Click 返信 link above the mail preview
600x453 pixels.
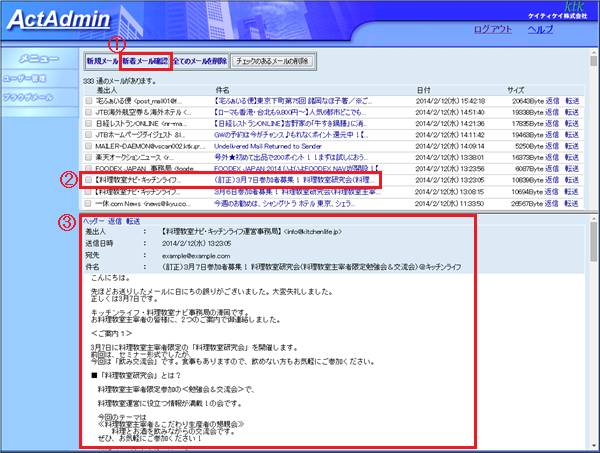[114, 221]
